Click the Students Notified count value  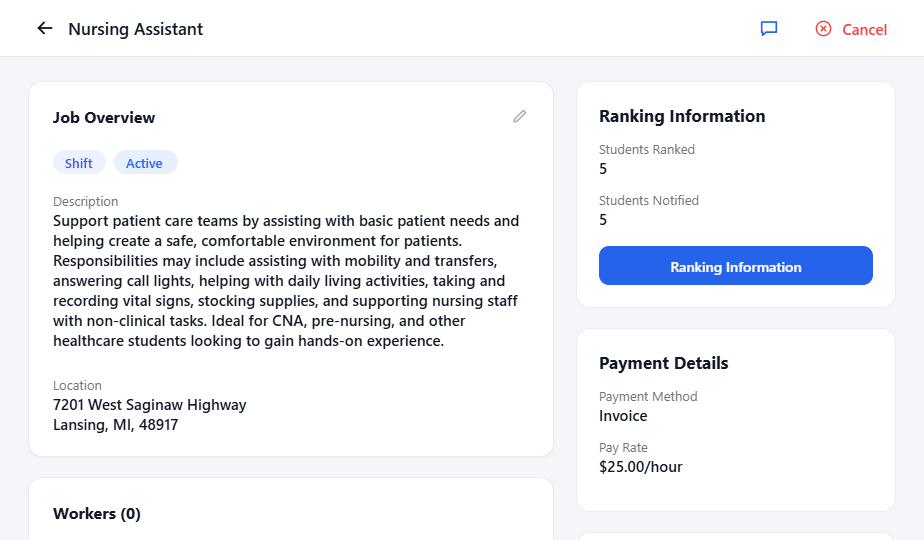(603, 220)
